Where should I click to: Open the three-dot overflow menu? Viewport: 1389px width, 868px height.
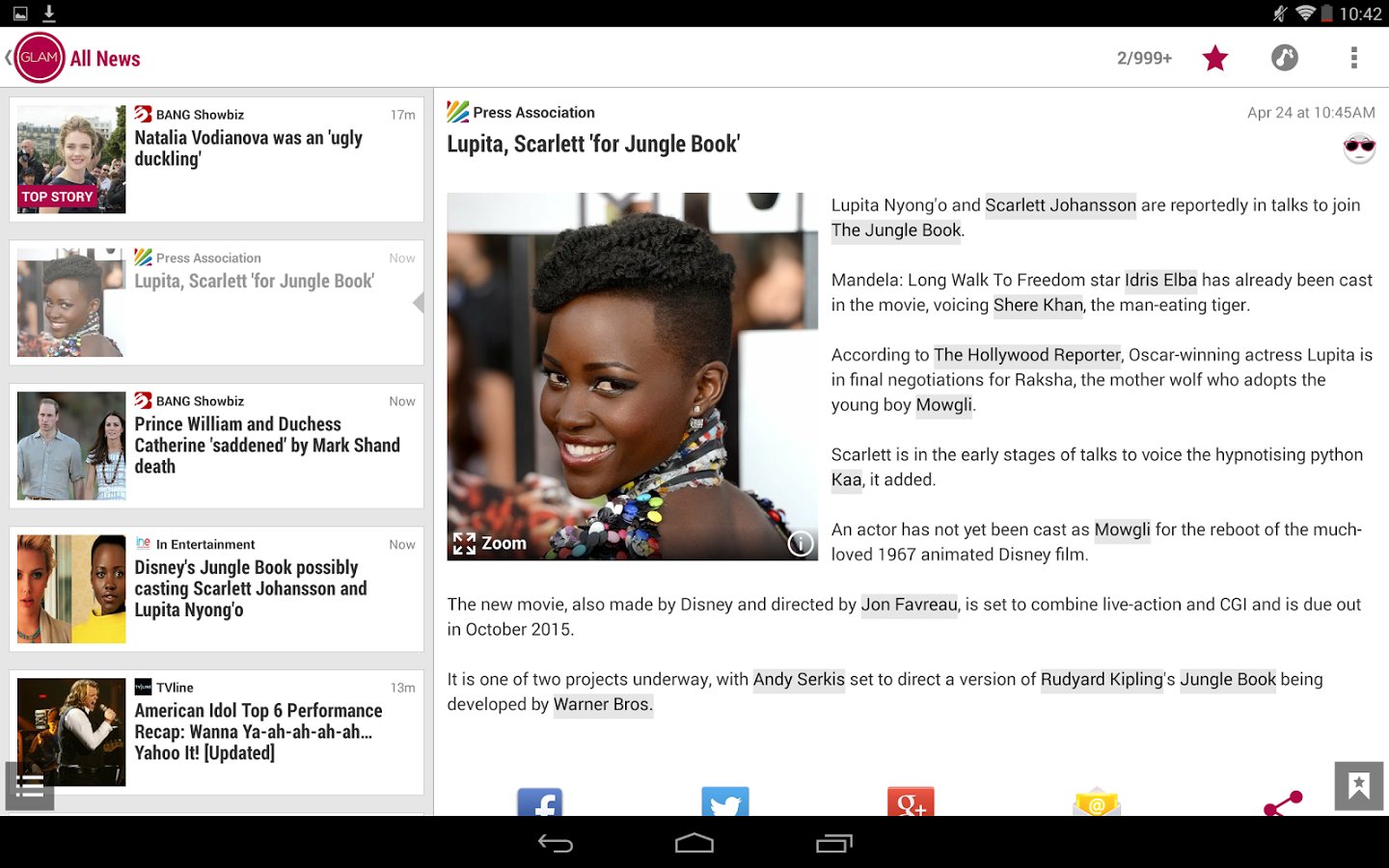click(1354, 58)
